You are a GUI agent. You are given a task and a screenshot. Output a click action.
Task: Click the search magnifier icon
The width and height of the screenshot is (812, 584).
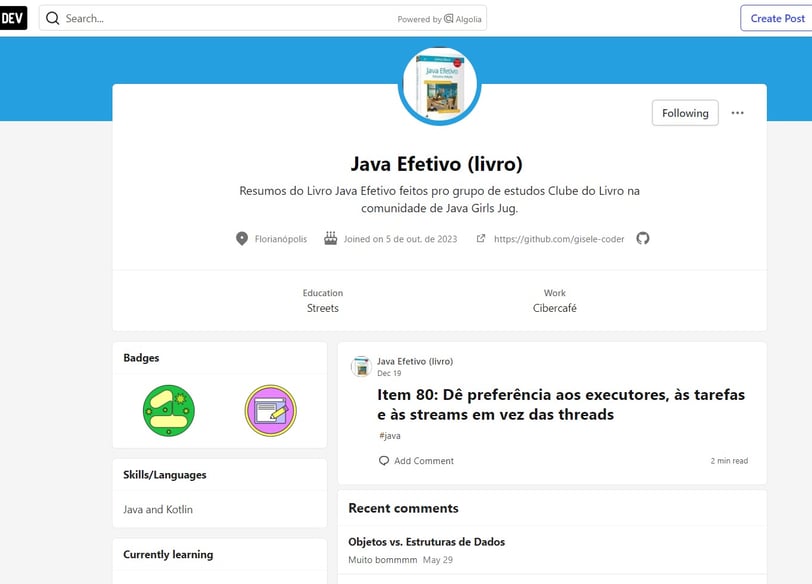52,19
